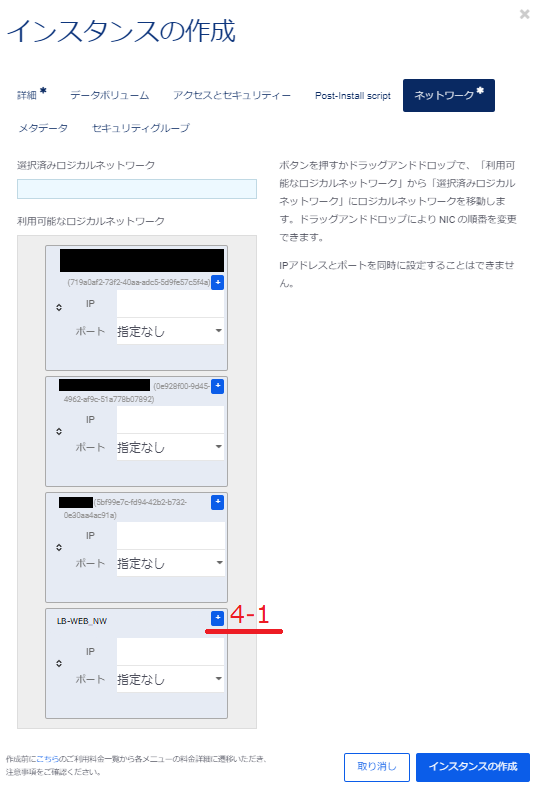Grab reorder handle of network 719a0af2

coord(59,307)
